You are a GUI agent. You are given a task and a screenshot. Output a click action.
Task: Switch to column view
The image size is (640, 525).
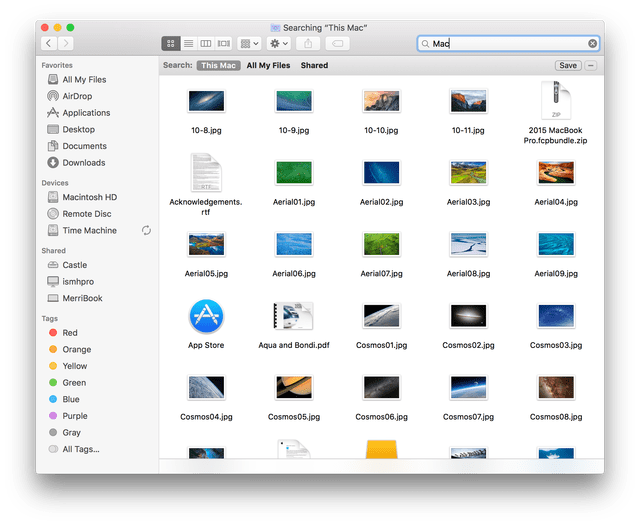(206, 44)
